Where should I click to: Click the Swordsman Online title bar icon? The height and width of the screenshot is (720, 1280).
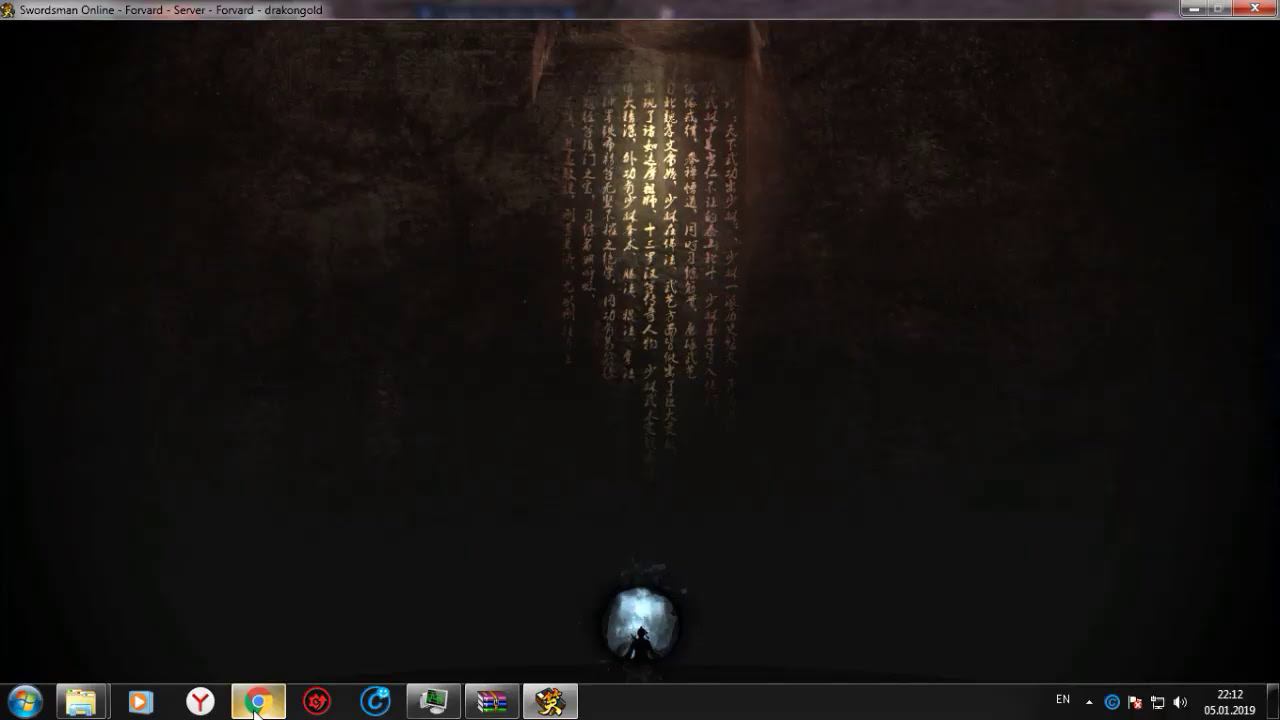pyautogui.click(x=8, y=10)
